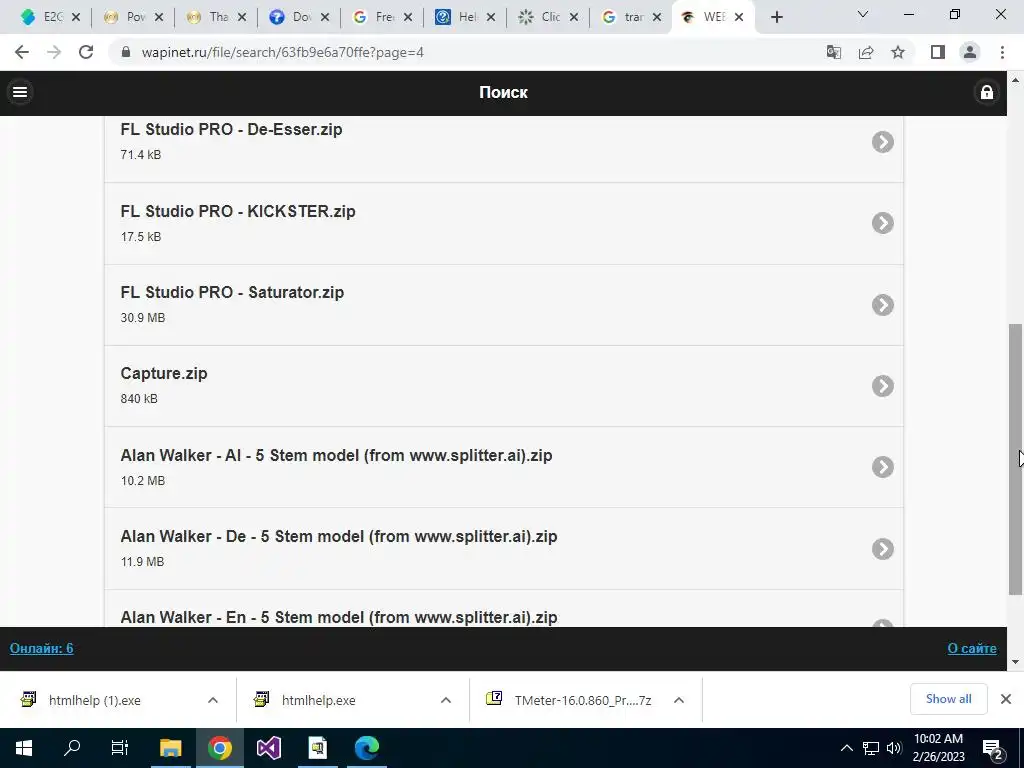The image size is (1024, 768).
Task: Open the О сайте link
Action: [x=972, y=648]
